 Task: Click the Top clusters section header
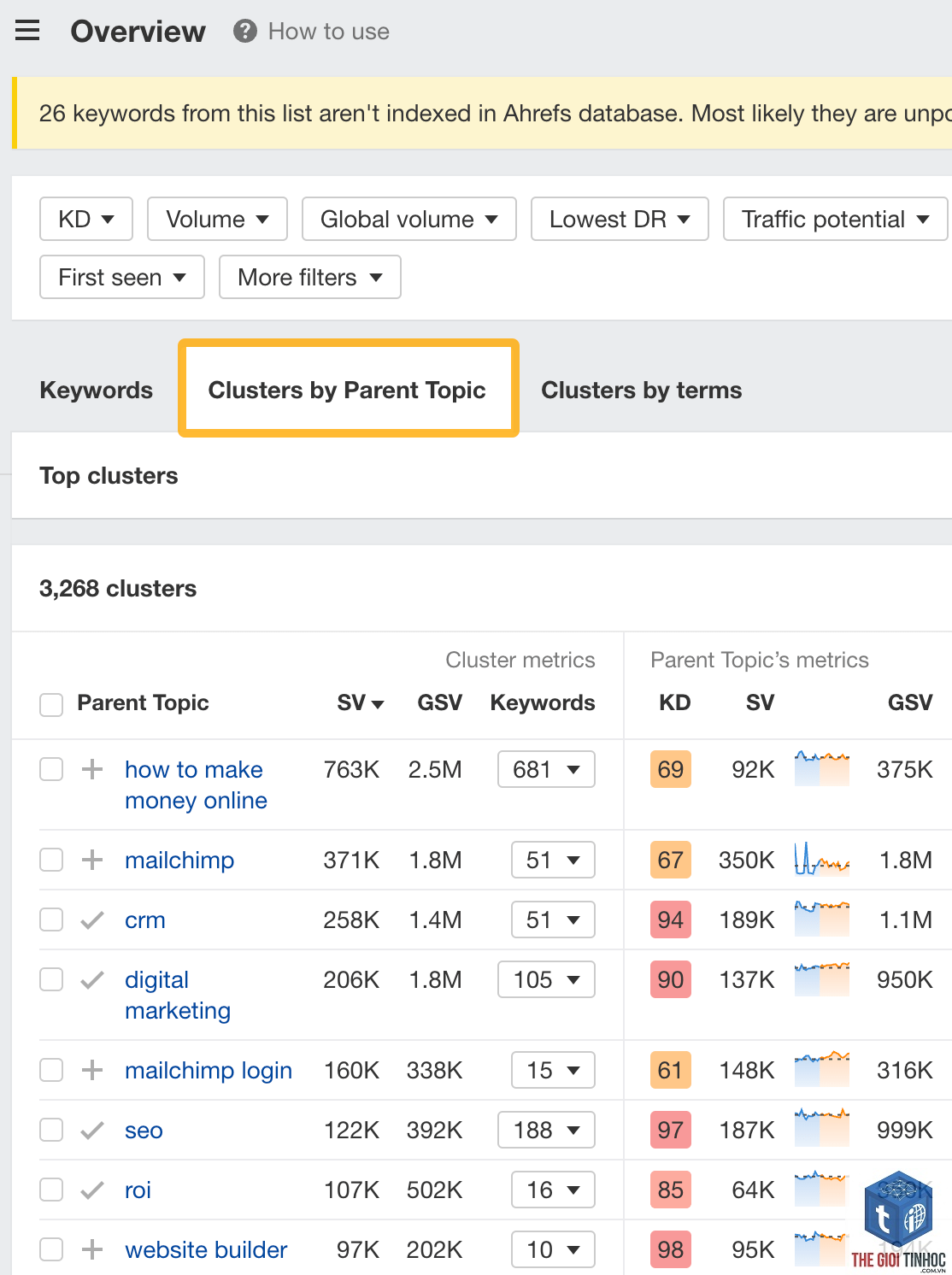(x=109, y=475)
